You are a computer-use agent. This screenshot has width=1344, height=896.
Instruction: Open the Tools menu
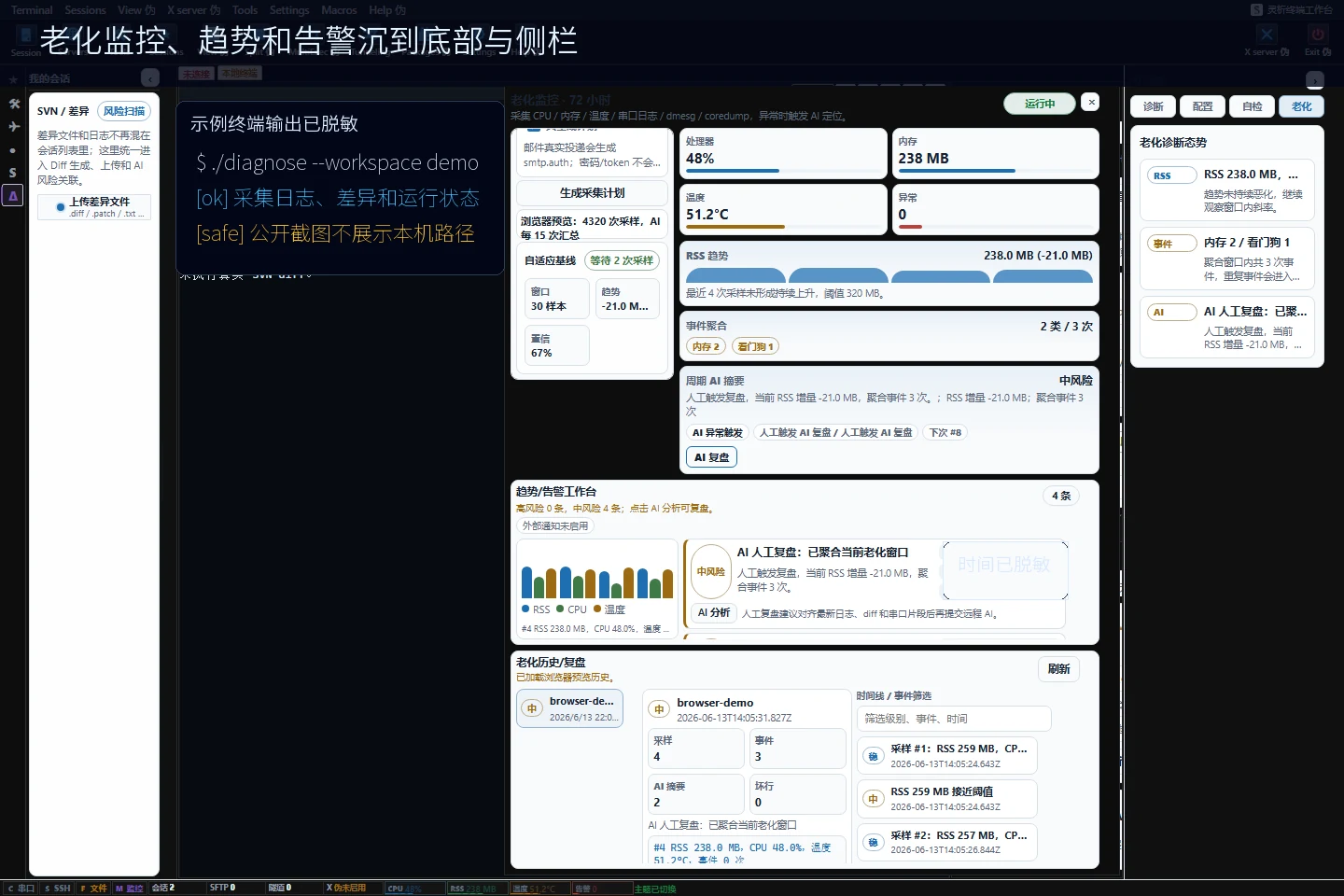point(245,10)
